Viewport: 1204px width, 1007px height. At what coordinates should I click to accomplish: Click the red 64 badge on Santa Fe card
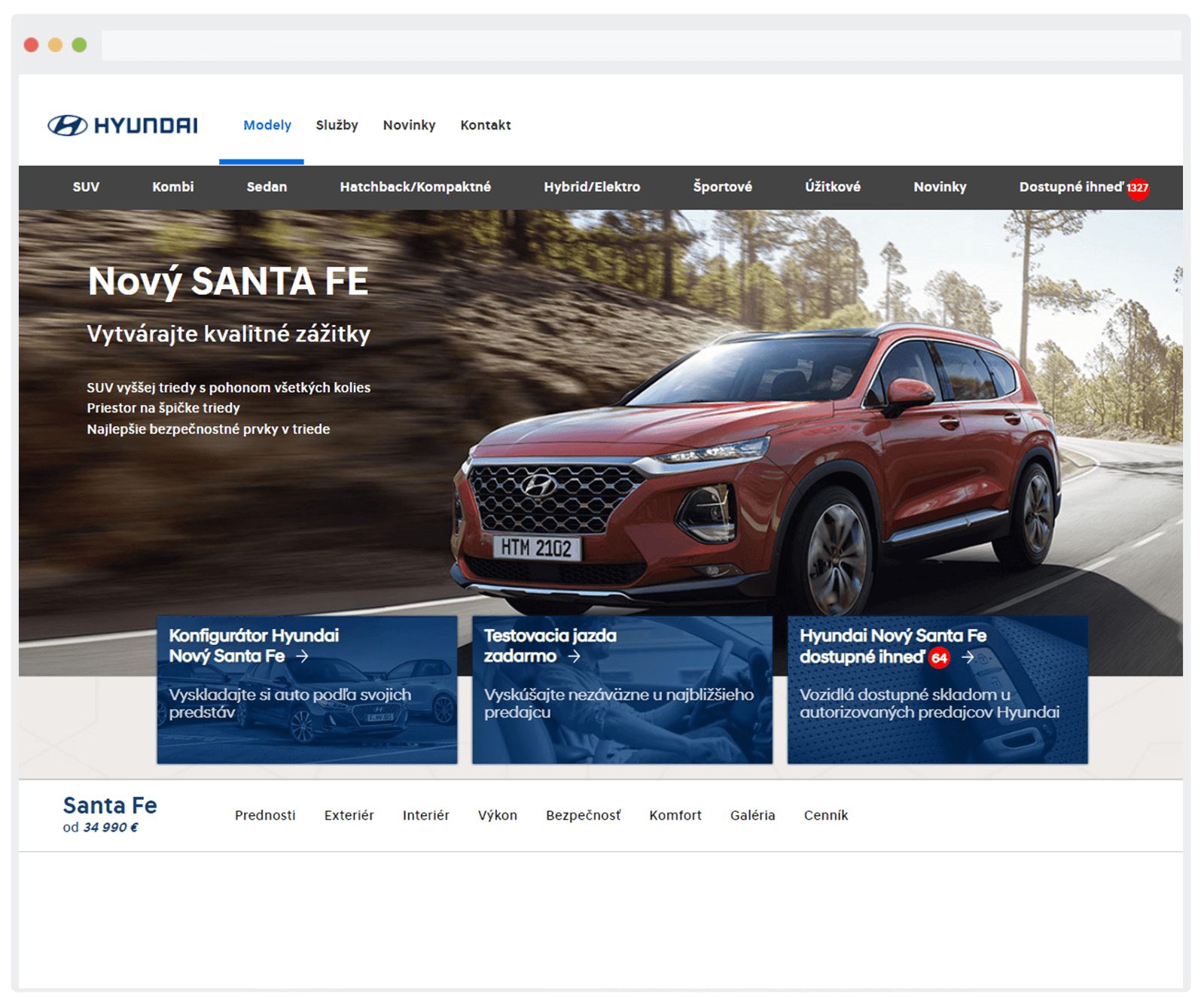(x=939, y=658)
